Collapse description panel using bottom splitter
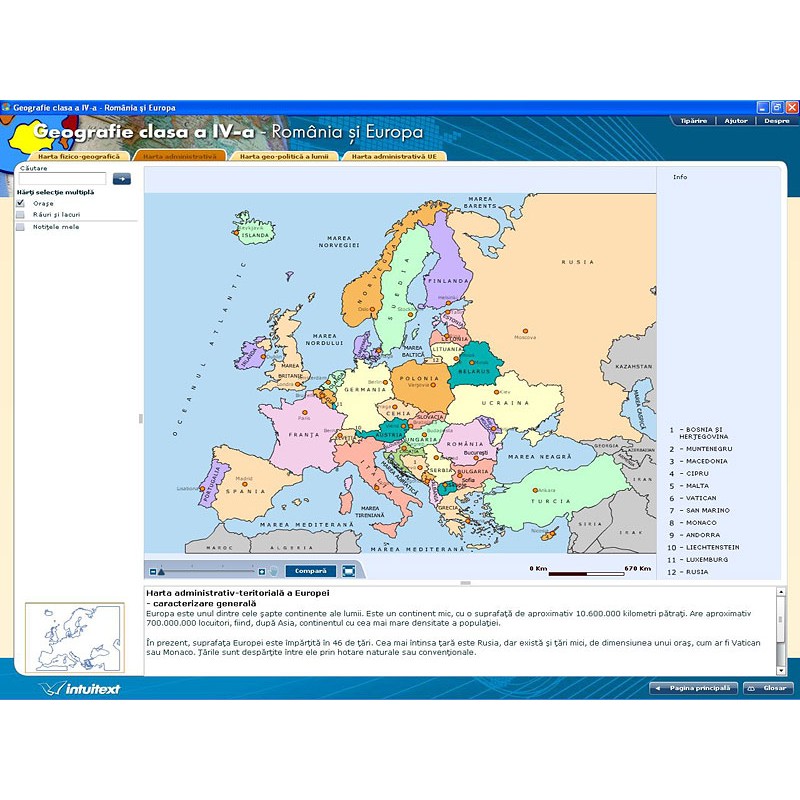This screenshot has height=800, width=800. click(465, 582)
